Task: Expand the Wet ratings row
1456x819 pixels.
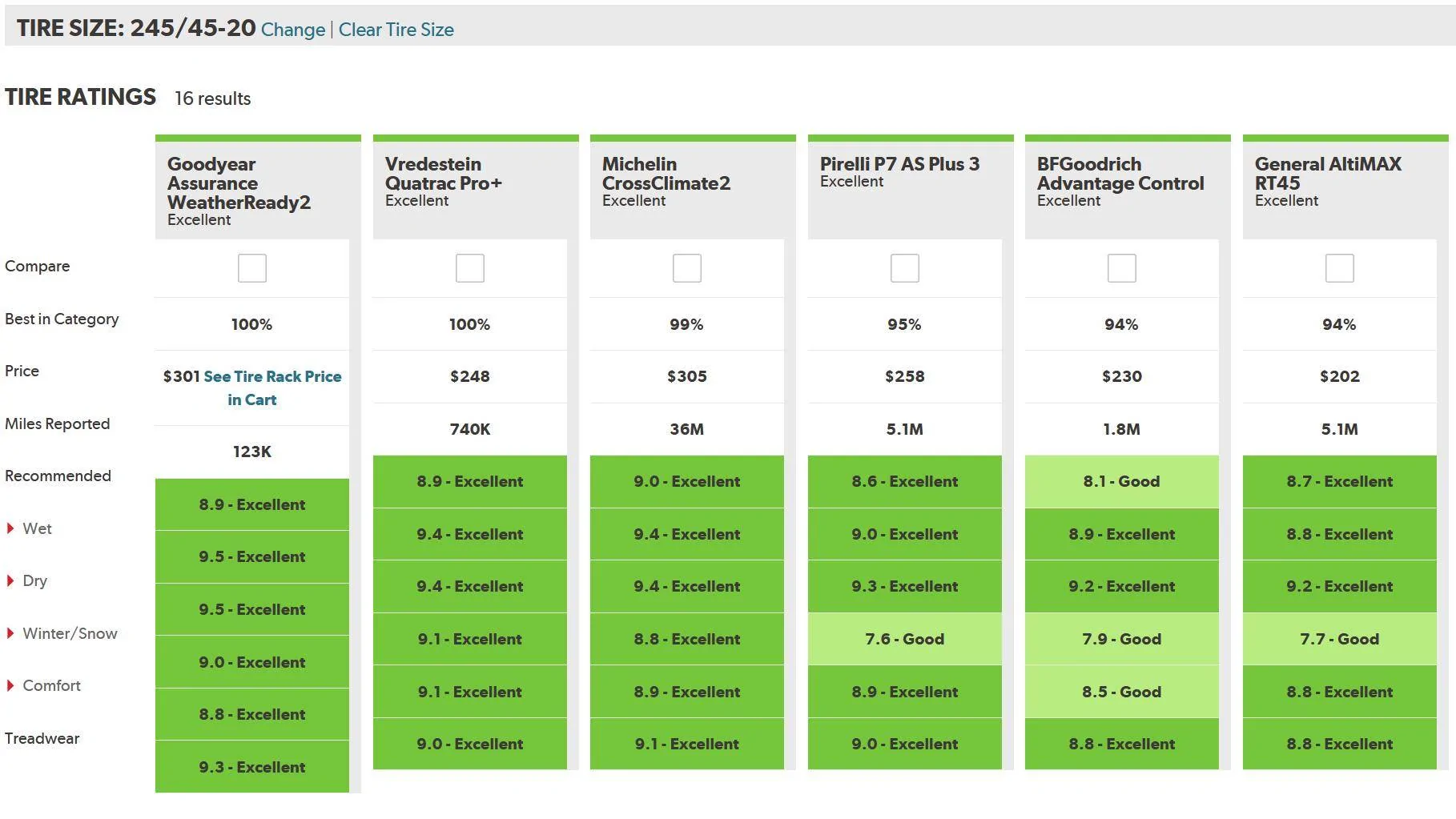Action: click(x=29, y=528)
